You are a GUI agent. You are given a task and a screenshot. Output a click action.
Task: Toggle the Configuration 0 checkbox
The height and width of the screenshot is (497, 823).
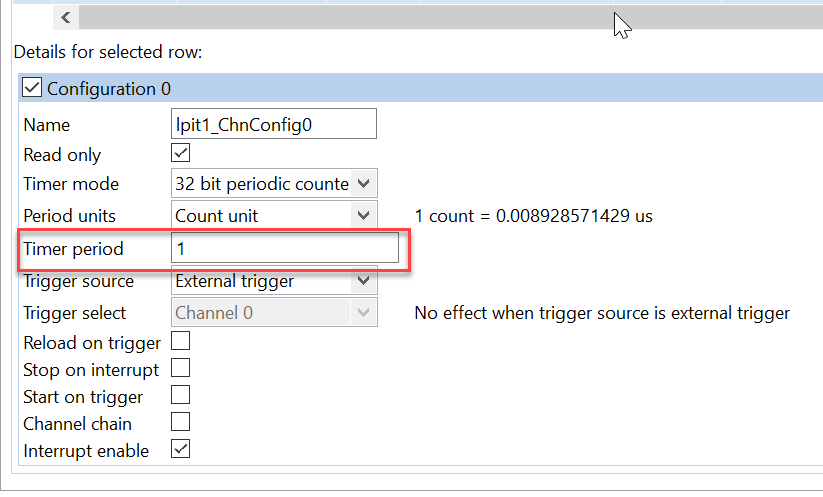[x=32, y=89]
